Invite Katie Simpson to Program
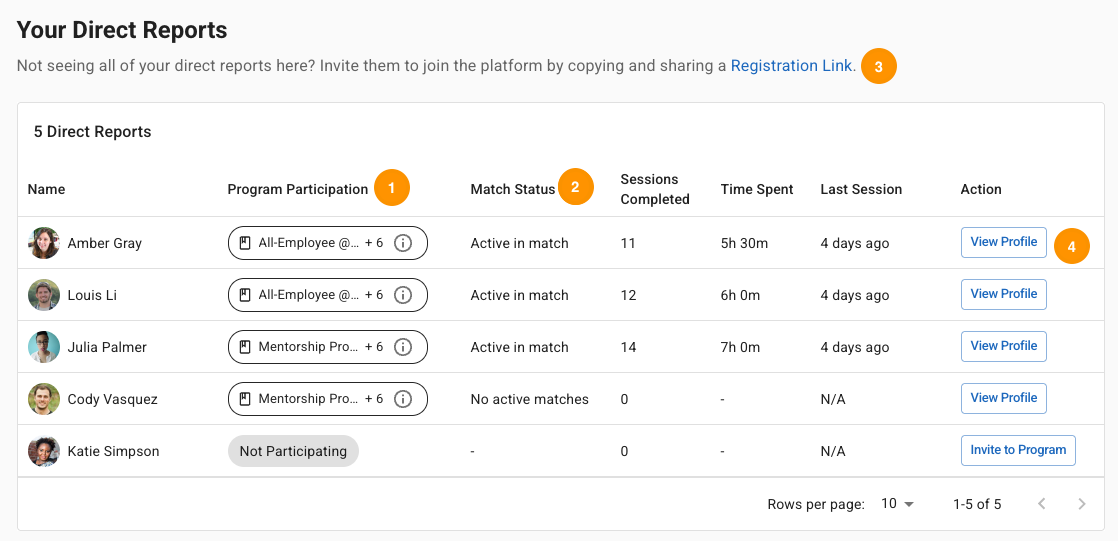1118x541 pixels. [x=1018, y=450]
